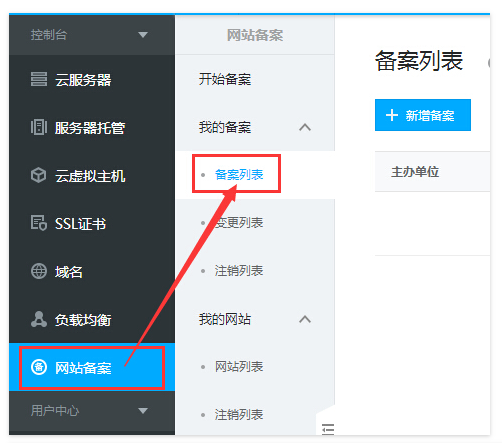The image size is (502, 443).
Task: Click the 云虚拟主机 cube icon
Action: coord(39,175)
